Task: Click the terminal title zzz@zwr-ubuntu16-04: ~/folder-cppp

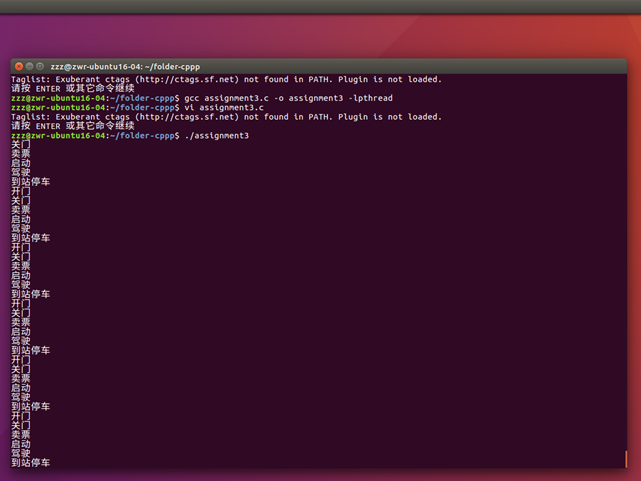Action: pos(125,67)
